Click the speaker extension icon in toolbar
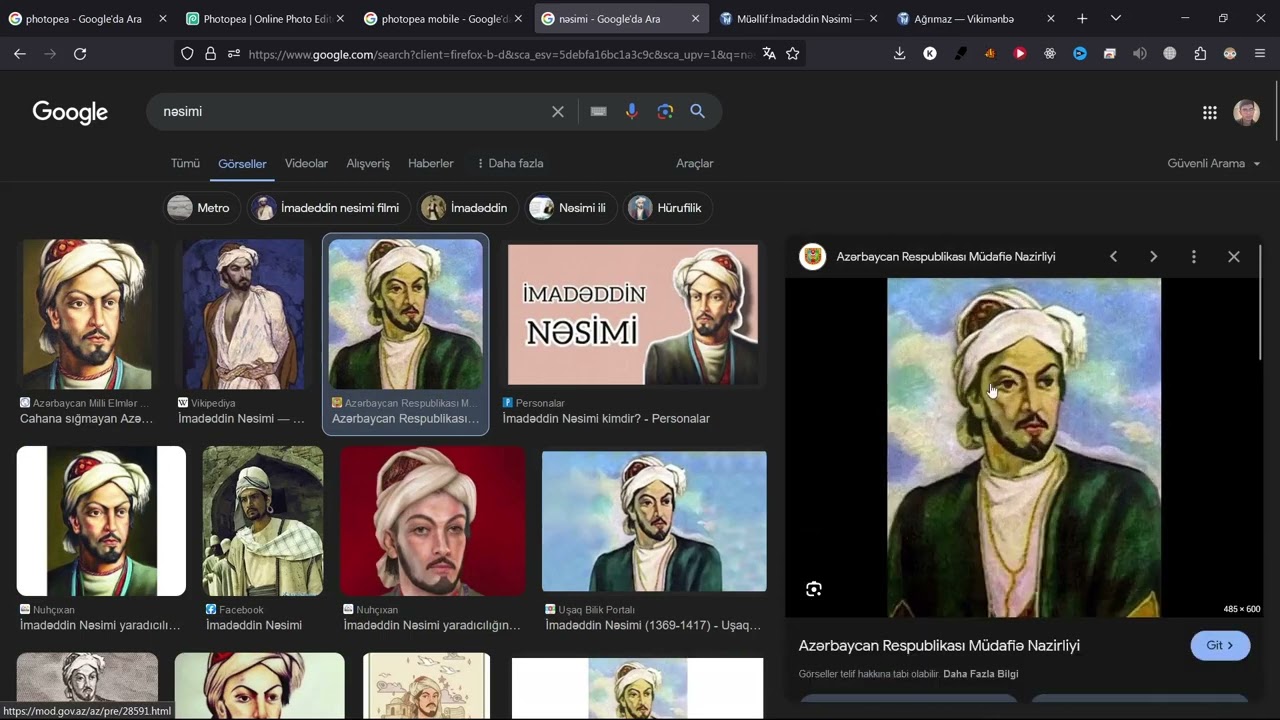1280x720 pixels. [1139, 54]
